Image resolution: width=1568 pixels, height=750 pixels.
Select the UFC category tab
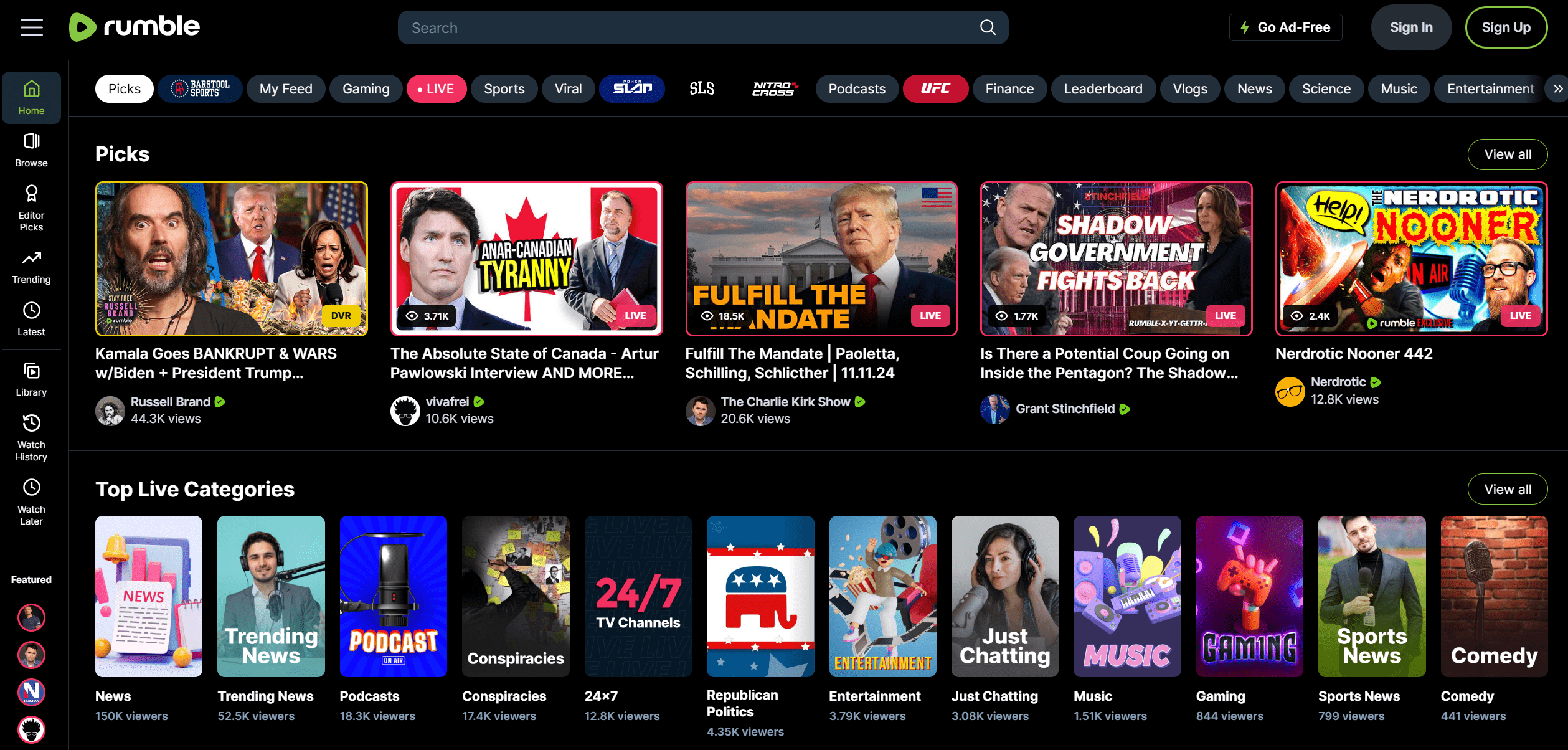[935, 89]
